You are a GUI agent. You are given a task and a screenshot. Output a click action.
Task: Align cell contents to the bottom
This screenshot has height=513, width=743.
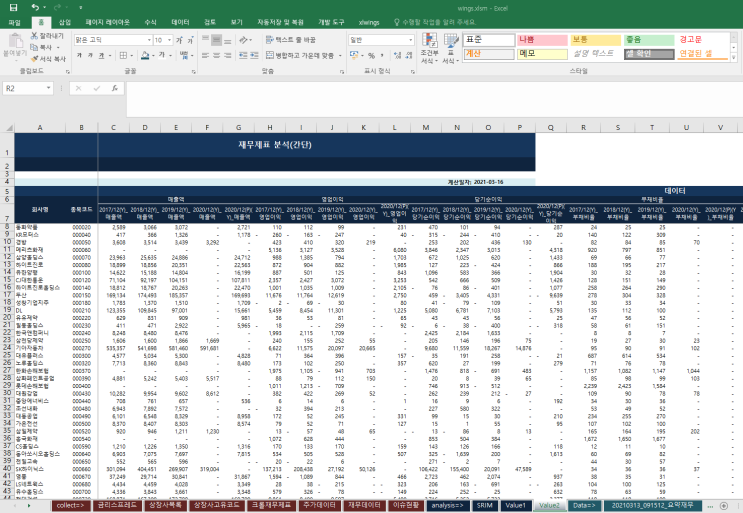(x=227, y=40)
